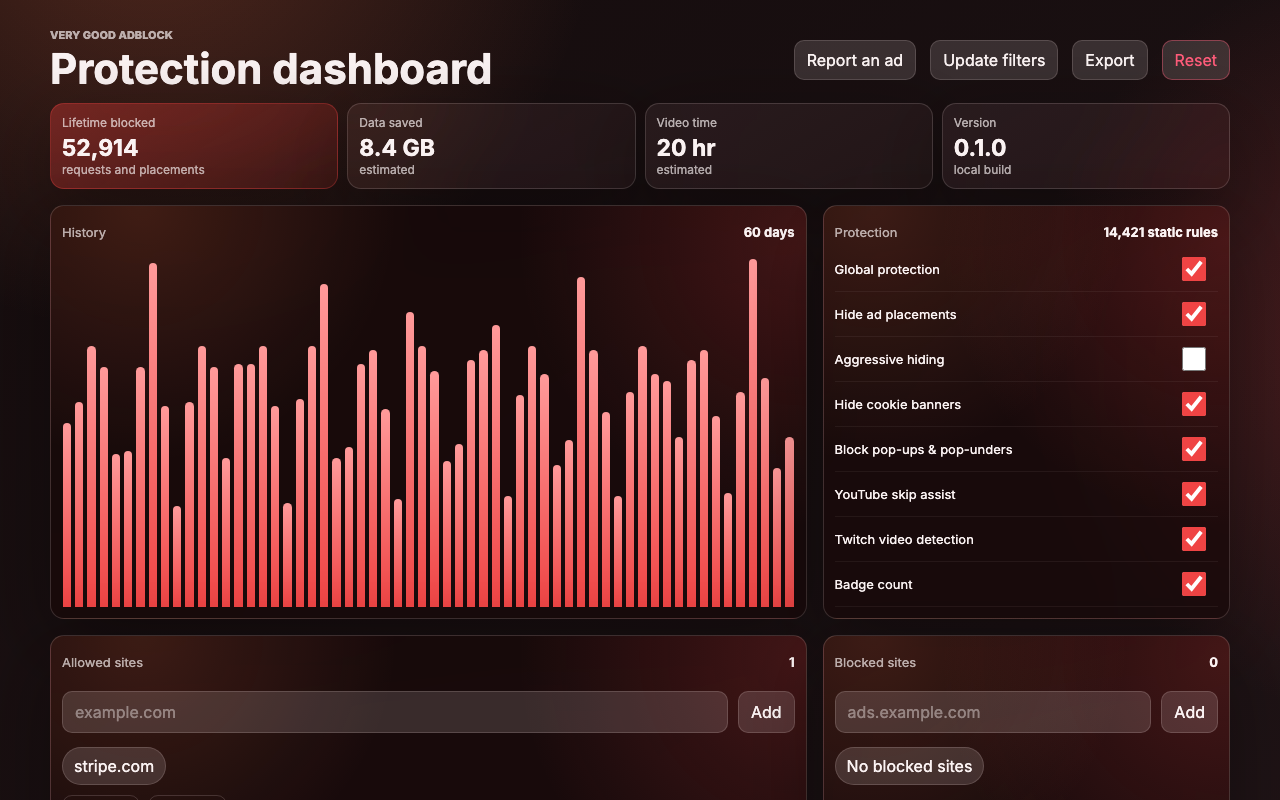Export the dashboard data

1110,60
